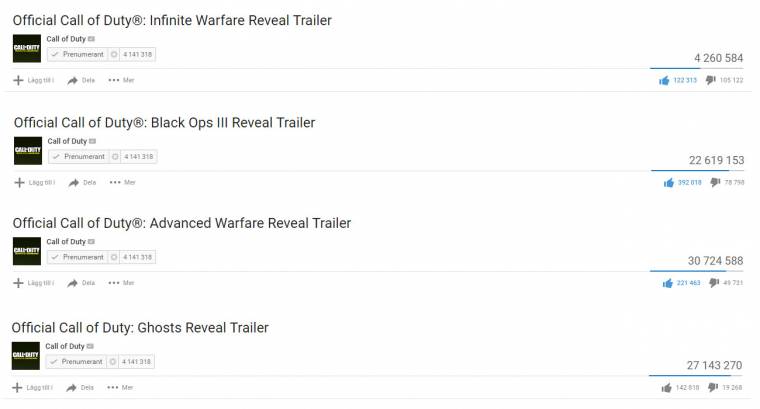
Task: Share the Ghosts trailer with Dela
Action: [80, 388]
